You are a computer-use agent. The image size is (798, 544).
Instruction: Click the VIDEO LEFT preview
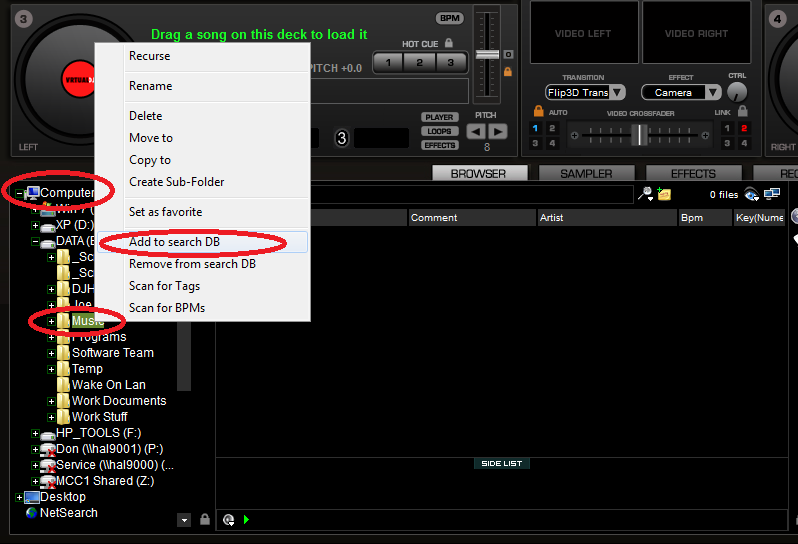(584, 33)
